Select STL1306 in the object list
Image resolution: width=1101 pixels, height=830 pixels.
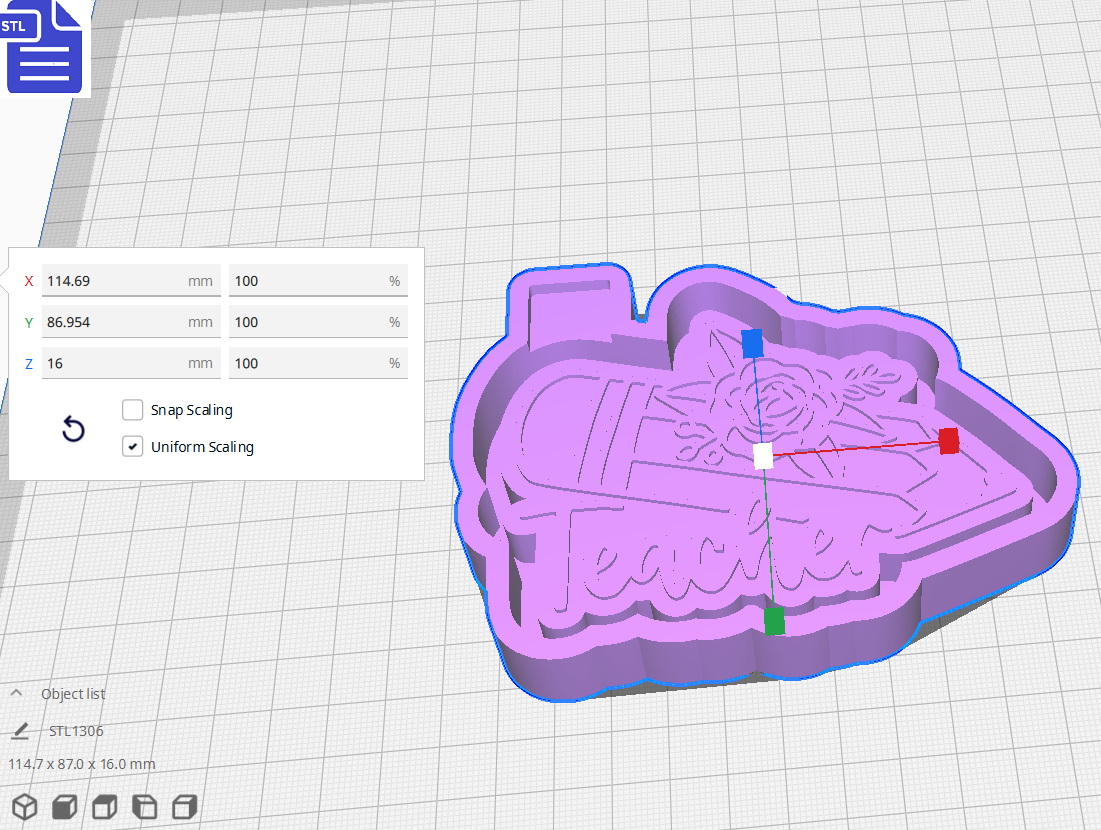click(x=76, y=731)
